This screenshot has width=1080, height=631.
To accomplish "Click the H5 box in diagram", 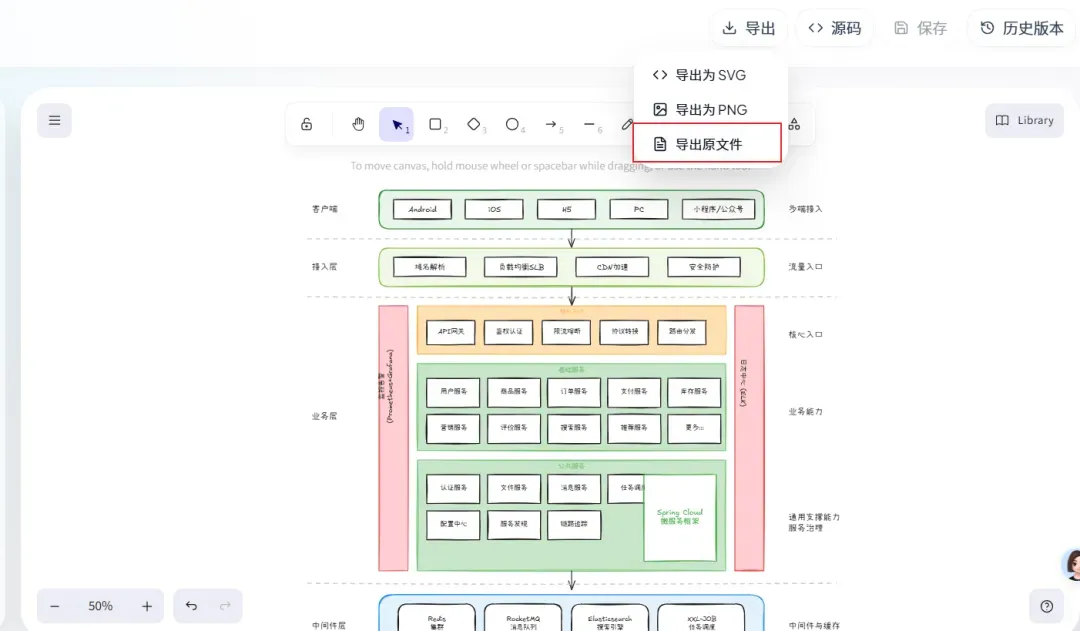I will coord(566,209).
